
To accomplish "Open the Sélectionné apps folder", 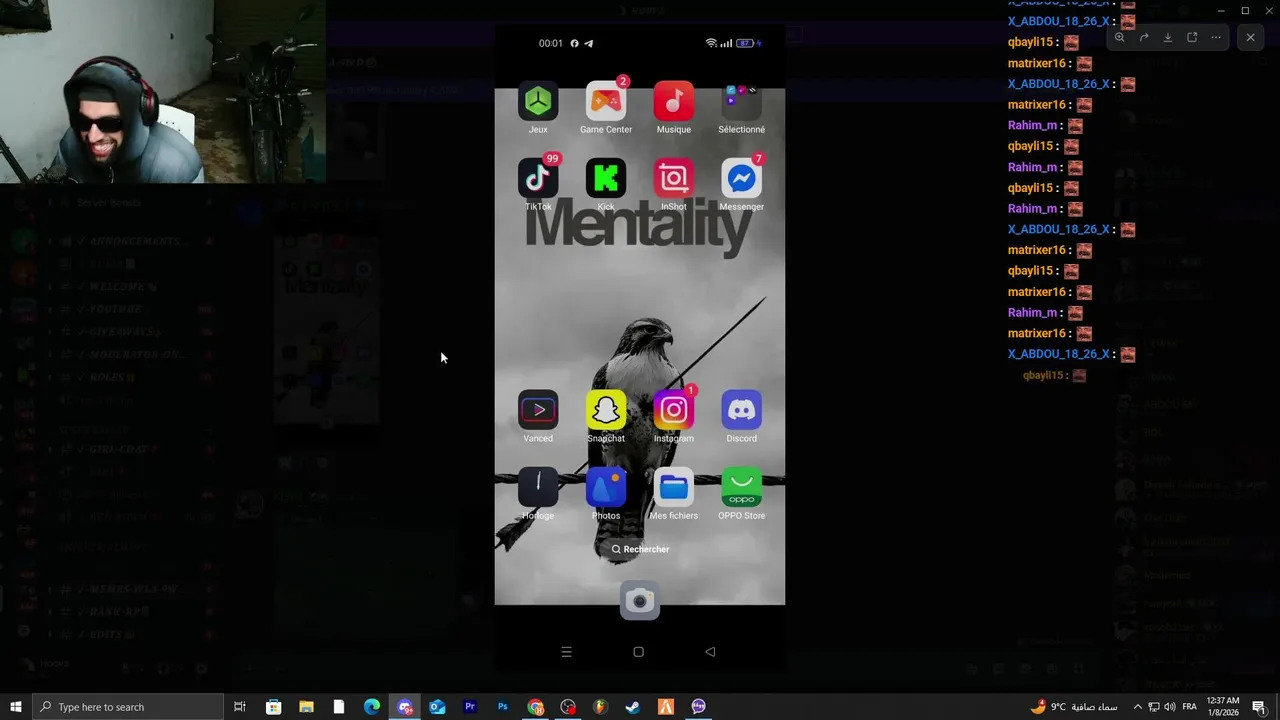I will (x=741, y=101).
